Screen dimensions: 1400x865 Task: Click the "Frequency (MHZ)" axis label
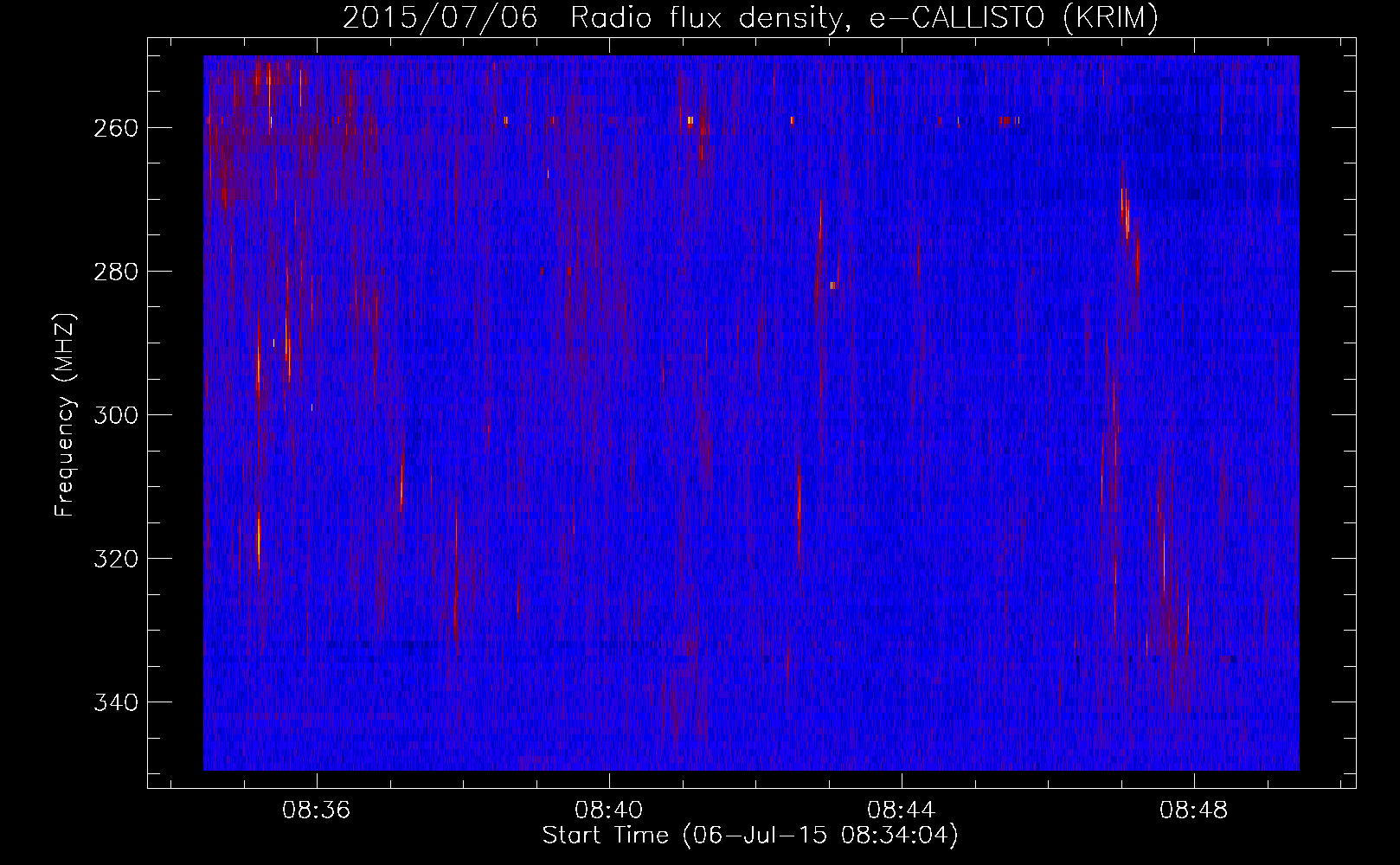pos(65,414)
